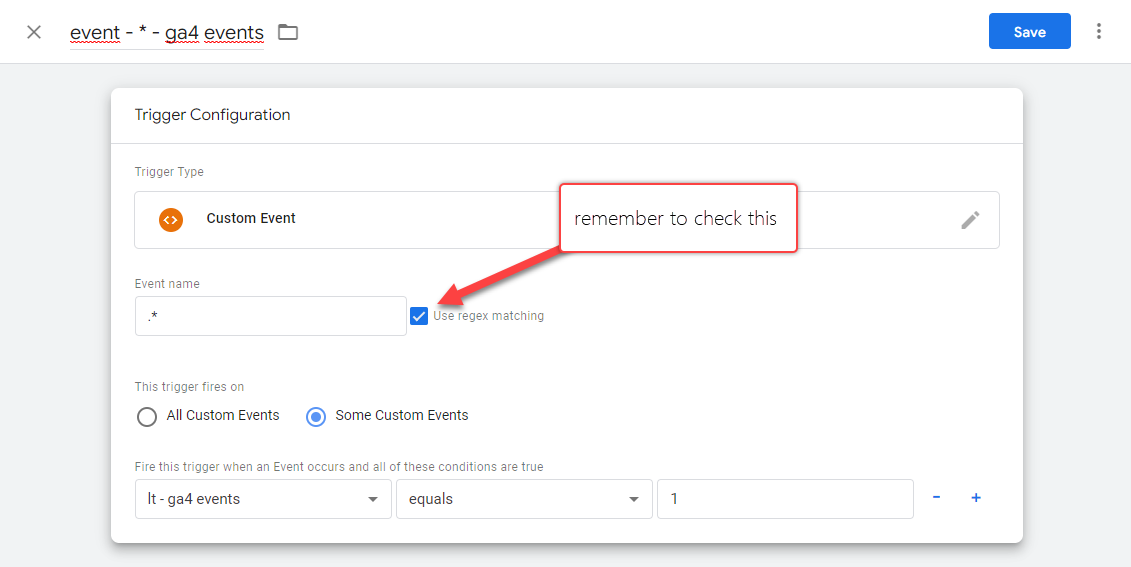Add a condition with the plus icon

click(x=976, y=498)
